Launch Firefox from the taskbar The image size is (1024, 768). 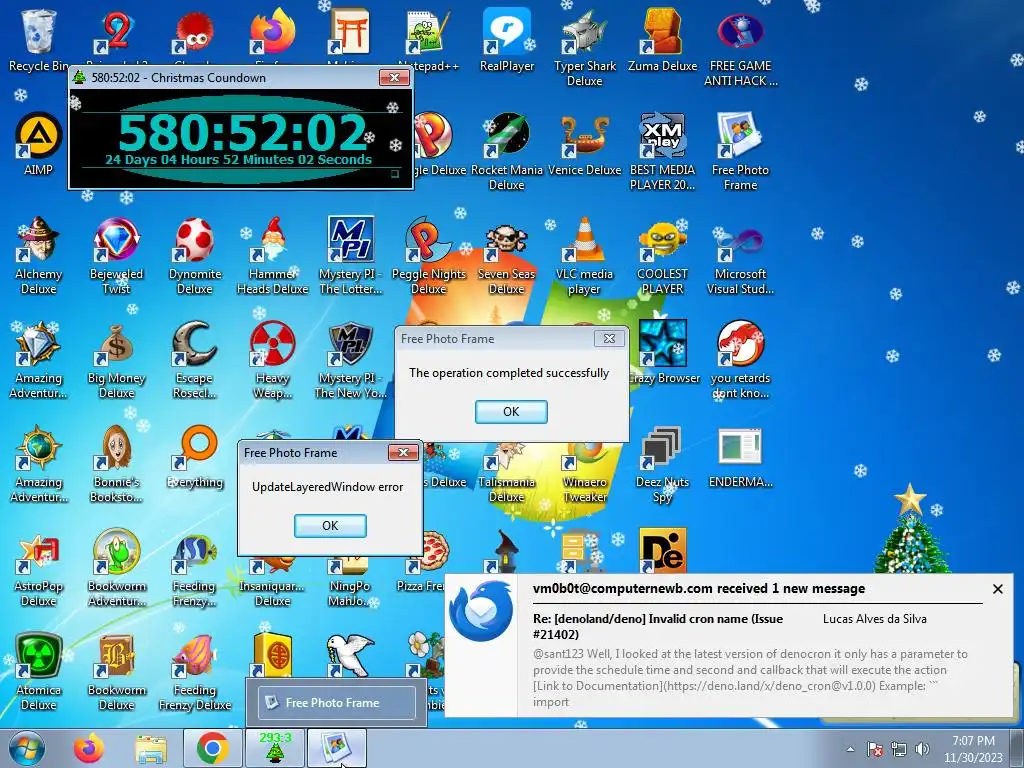point(89,748)
